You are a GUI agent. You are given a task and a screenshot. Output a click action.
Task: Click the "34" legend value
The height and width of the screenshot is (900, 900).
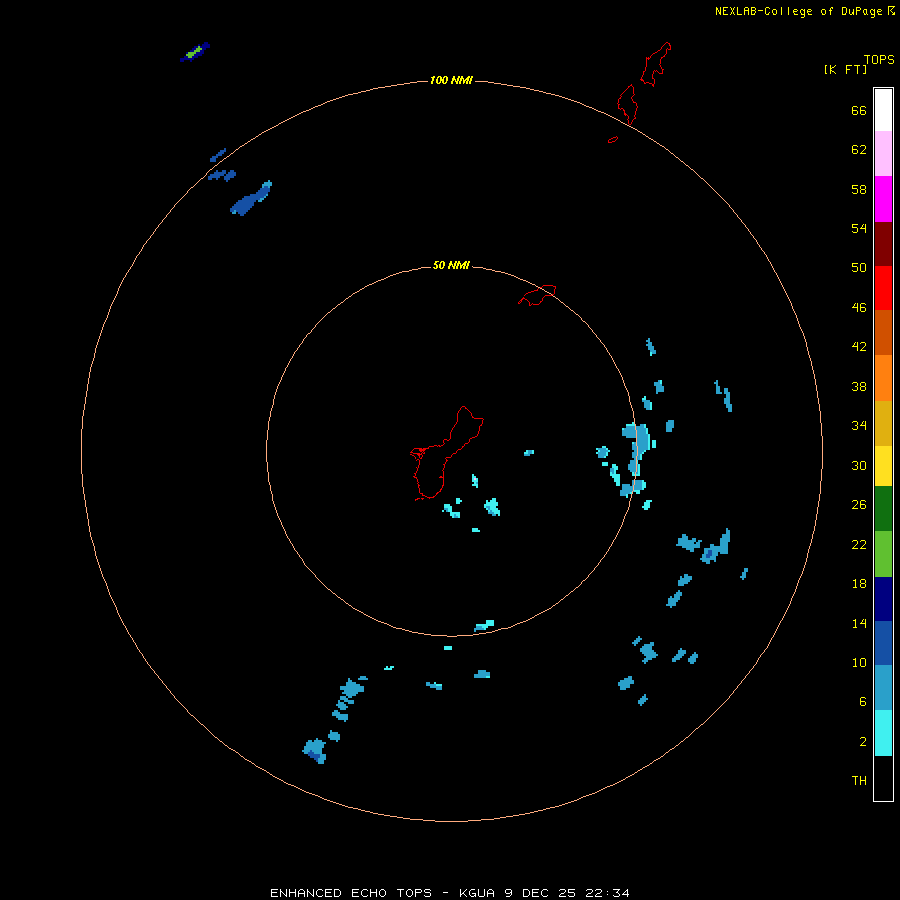[859, 426]
